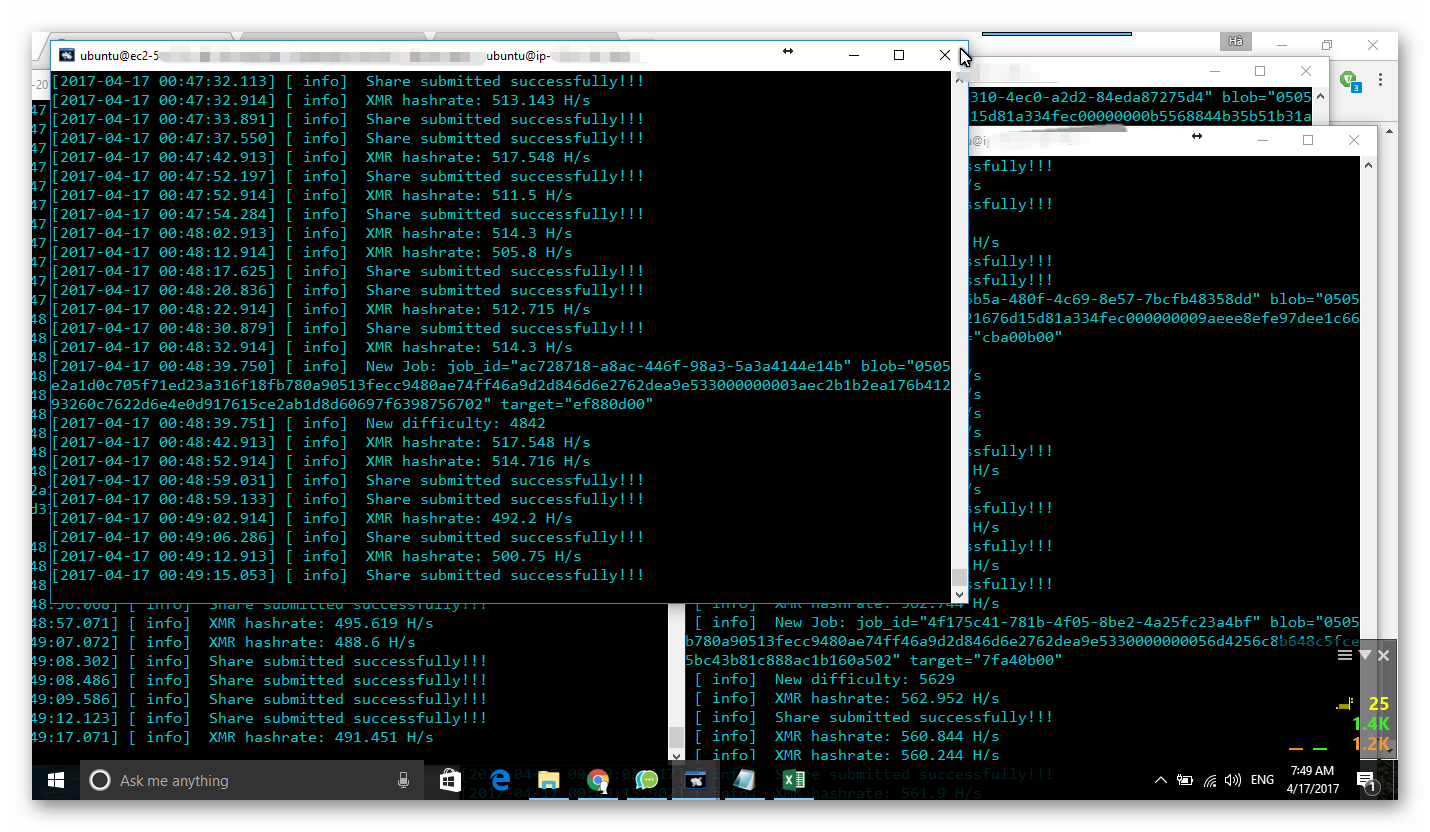Switch to Google Chrome in taskbar
The height and width of the screenshot is (832, 1430).
(x=598, y=780)
